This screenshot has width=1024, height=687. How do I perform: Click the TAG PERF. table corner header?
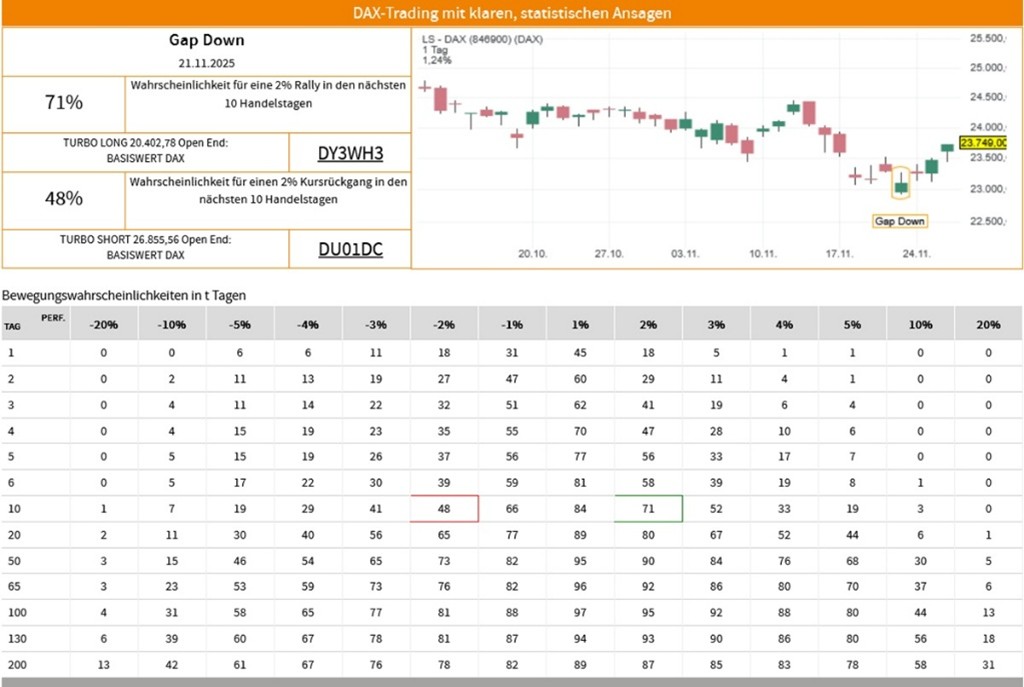[33, 323]
